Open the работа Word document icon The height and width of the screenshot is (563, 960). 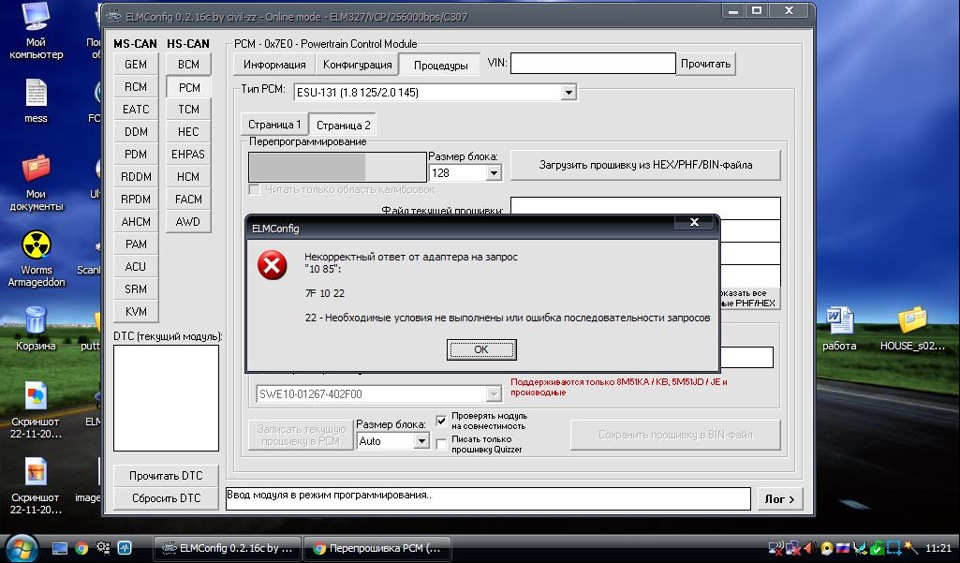(x=839, y=328)
